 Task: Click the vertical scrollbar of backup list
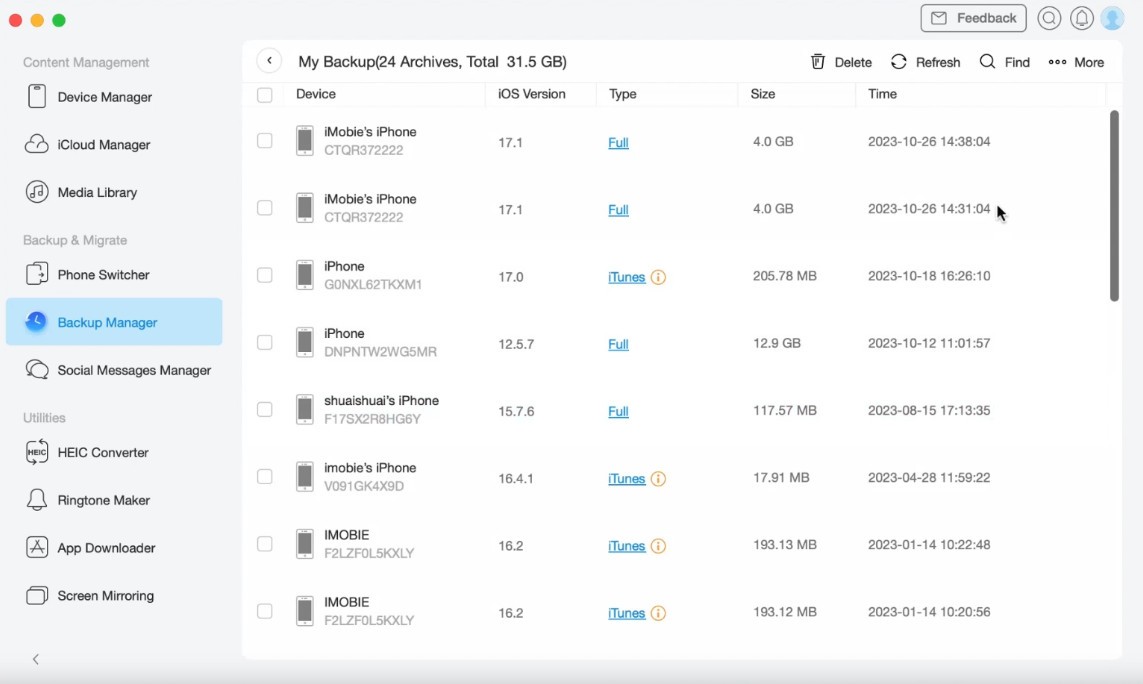pyautogui.click(x=1114, y=205)
